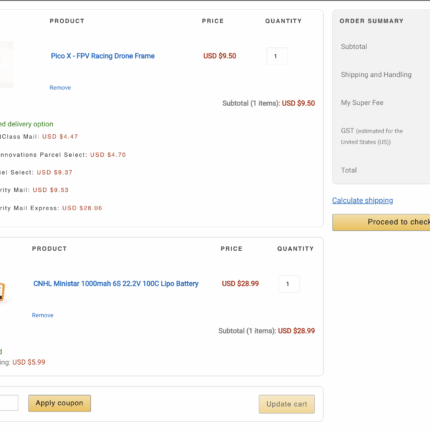Focus the CNHL battery quantity field
Screen dimensions: 430x430
pos(289,284)
